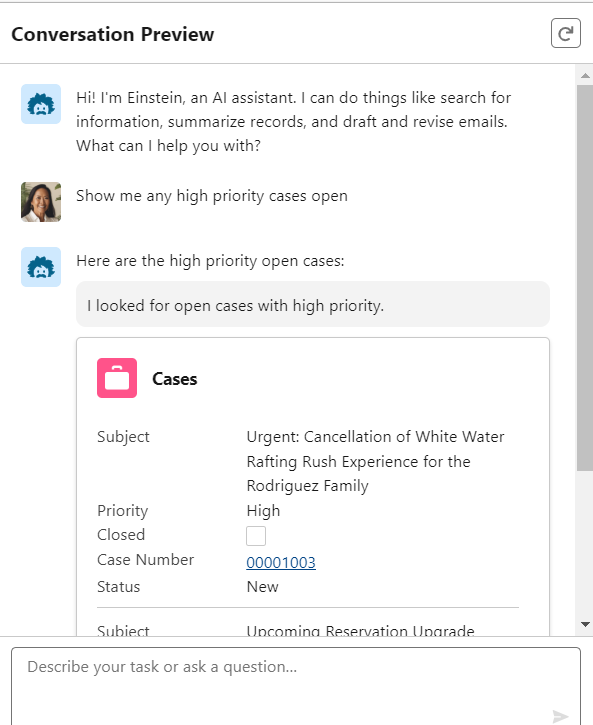Click the 'High' priority value

263,510
